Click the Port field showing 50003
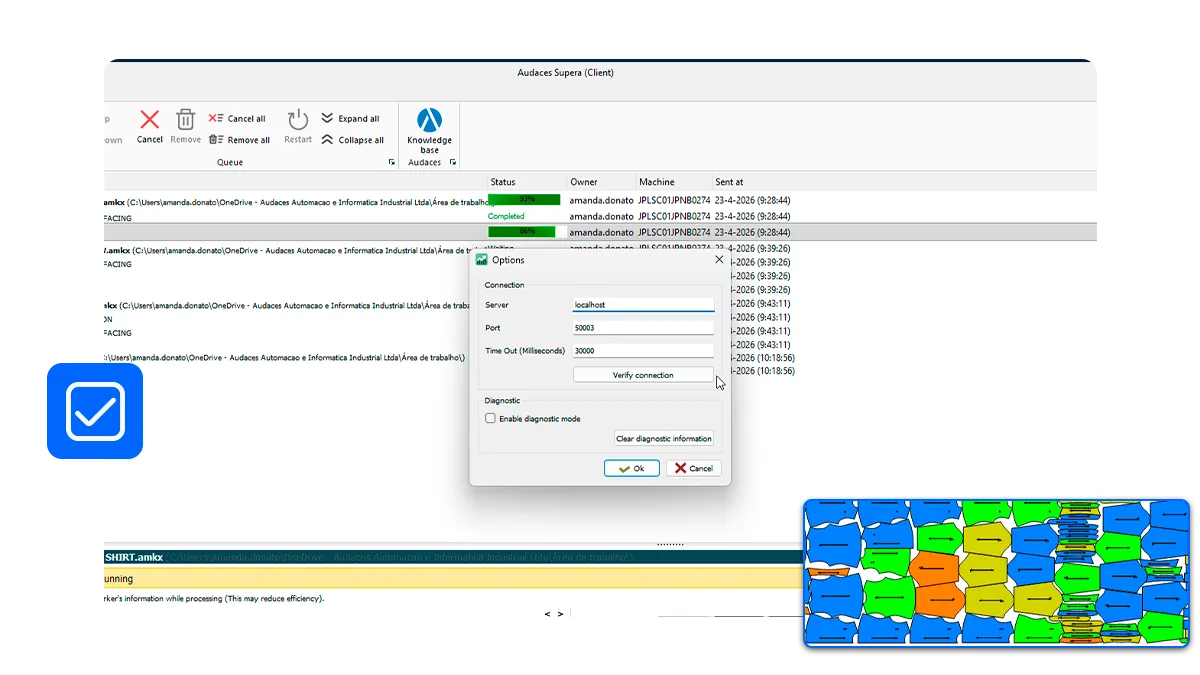The width and height of the screenshot is (1200, 675). pos(643,327)
